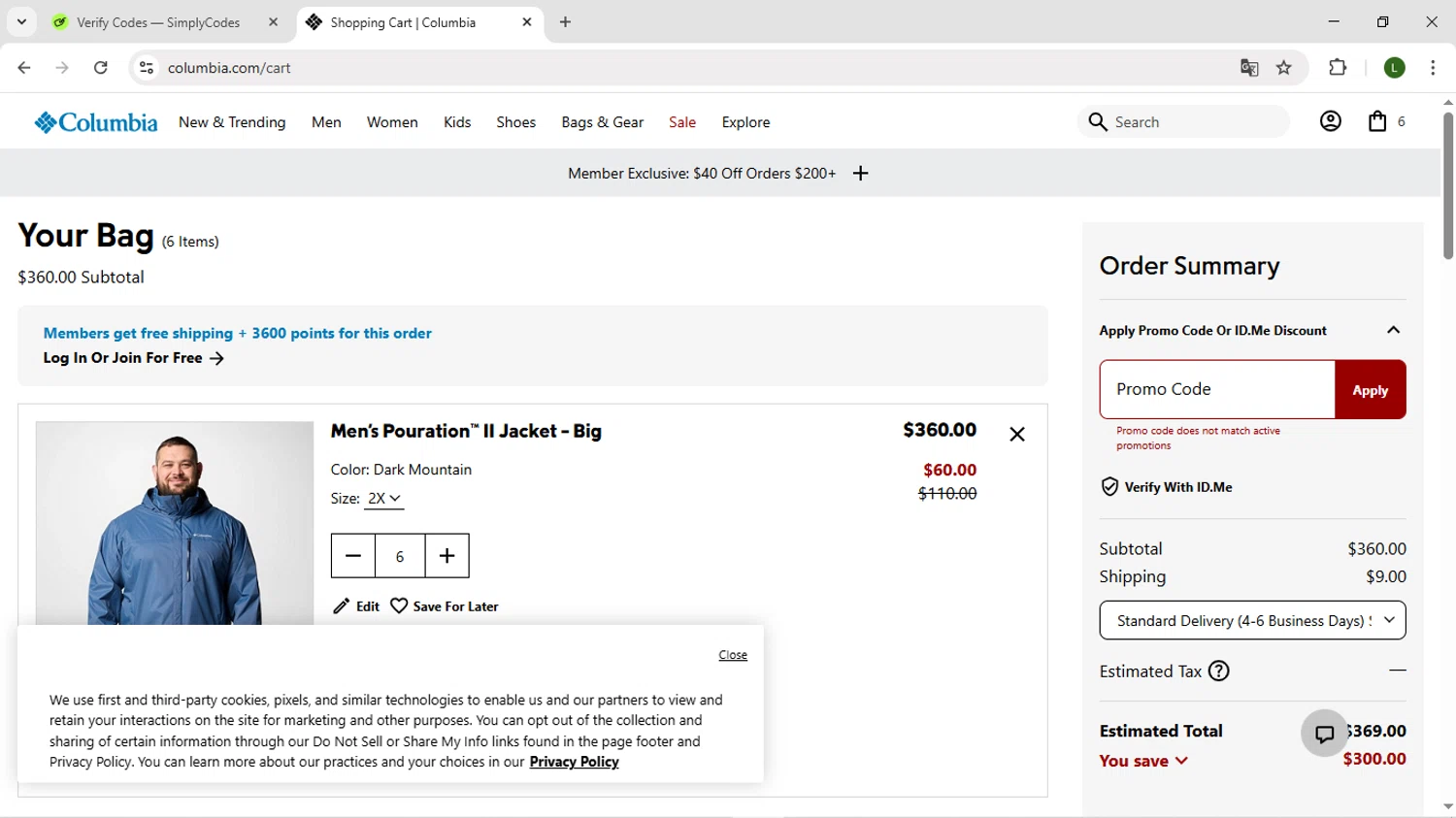Click the $360.00 Subtotal text under Your Bag

[x=81, y=278]
